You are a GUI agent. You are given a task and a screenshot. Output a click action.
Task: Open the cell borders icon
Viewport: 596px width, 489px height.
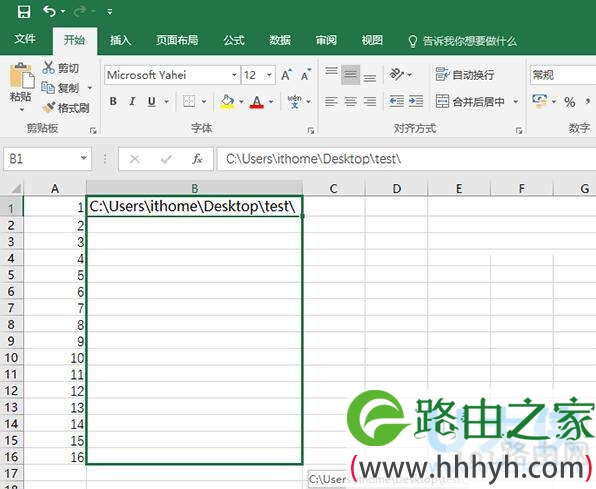point(189,101)
